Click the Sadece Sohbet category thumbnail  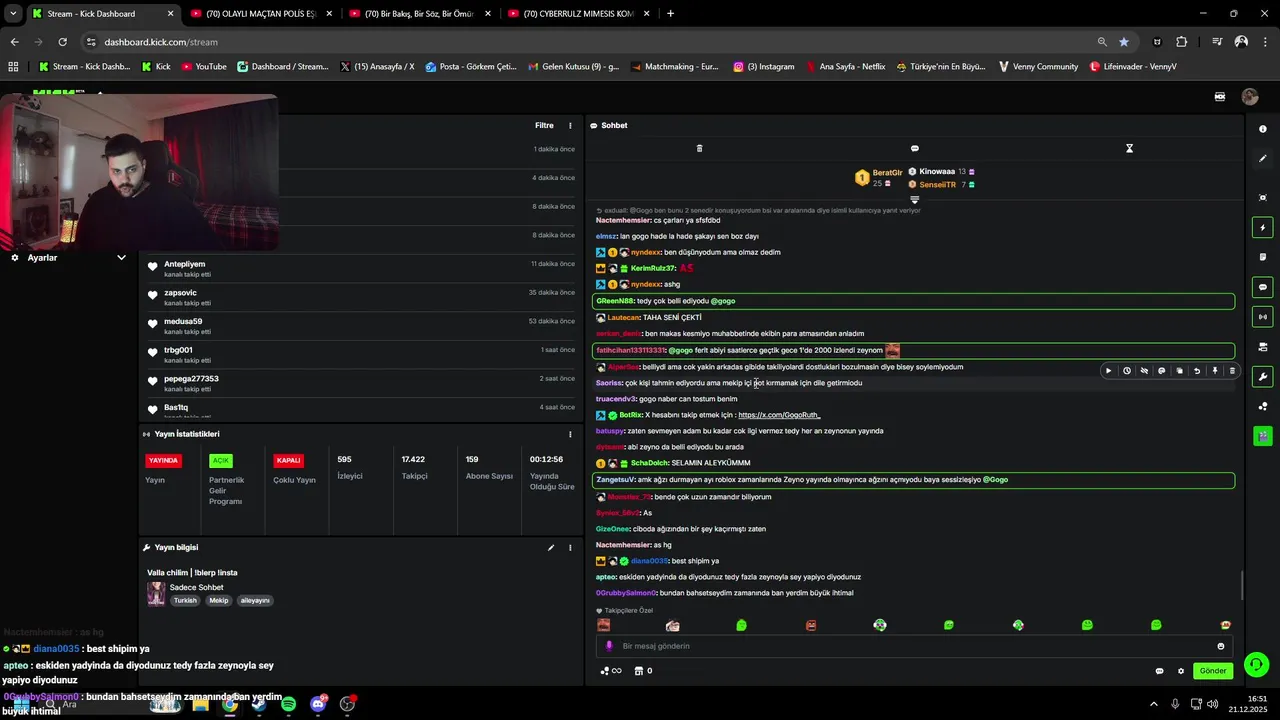coord(156,594)
